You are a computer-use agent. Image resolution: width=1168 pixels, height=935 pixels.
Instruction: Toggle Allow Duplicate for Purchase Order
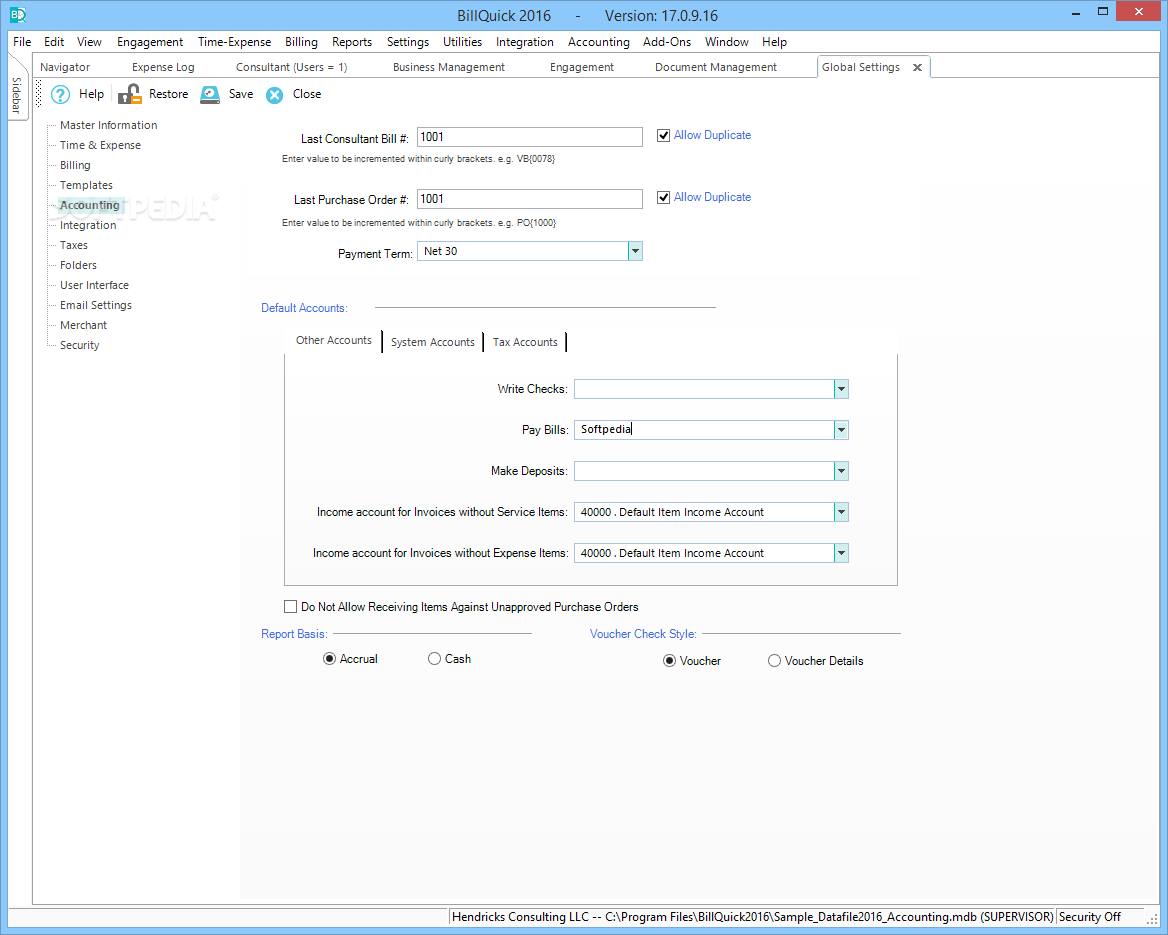tap(663, 197)
